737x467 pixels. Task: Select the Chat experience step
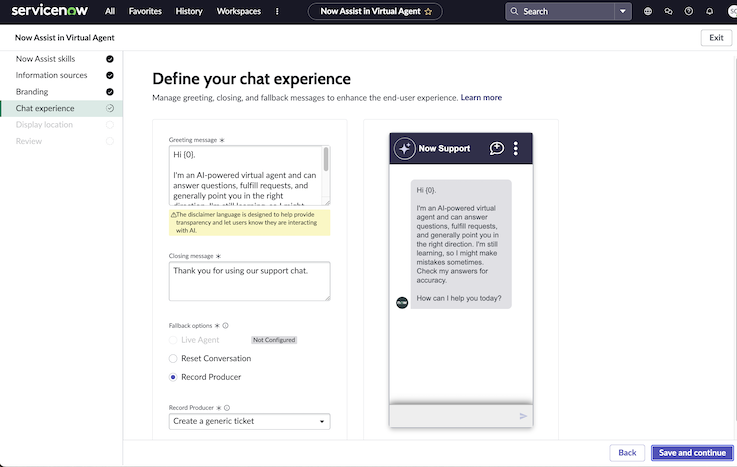pyautogui.click(x=62, y=108)
